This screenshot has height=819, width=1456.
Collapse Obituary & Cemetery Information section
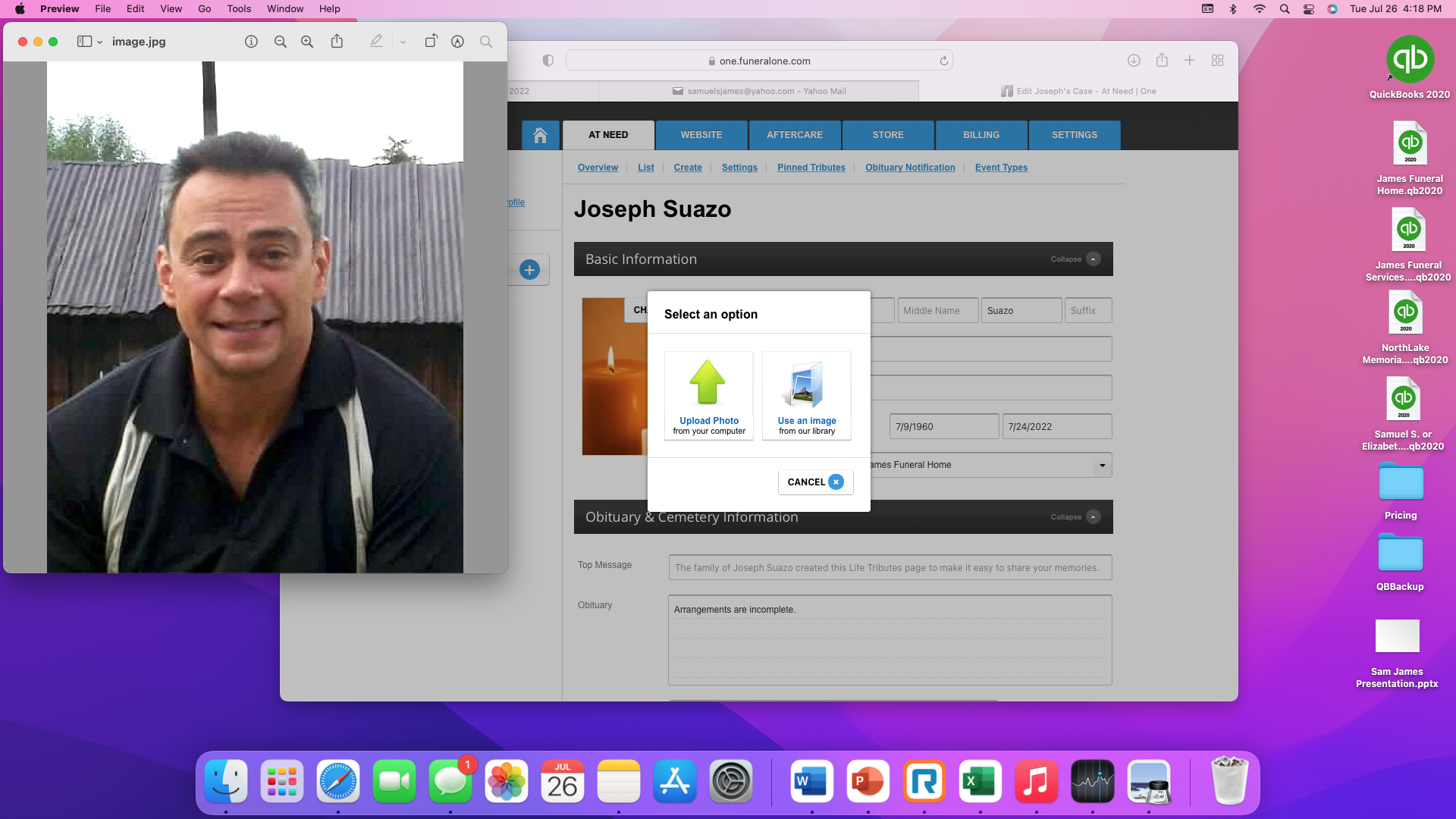(1093, 517)
